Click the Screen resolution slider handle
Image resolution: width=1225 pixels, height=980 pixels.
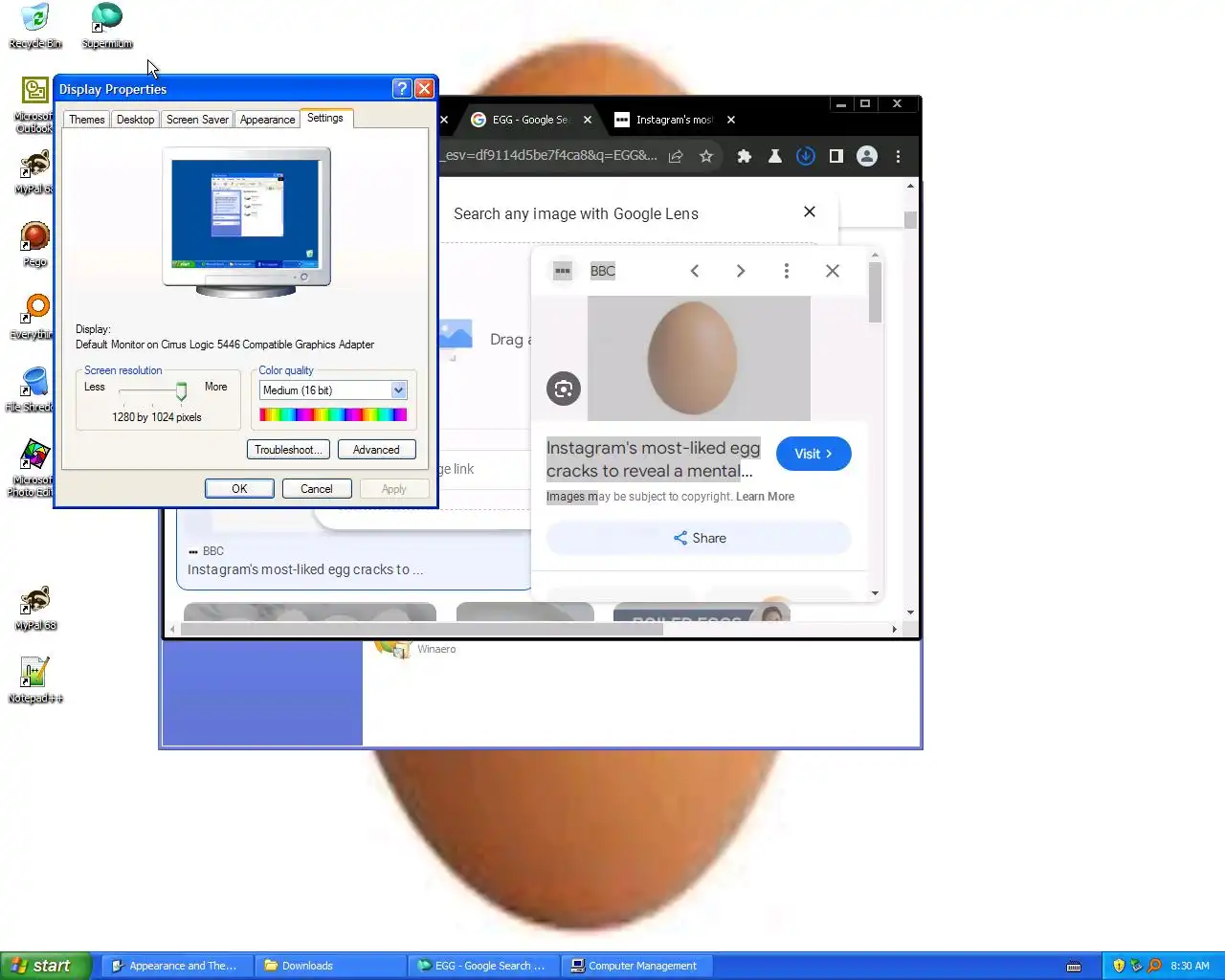tap(181, 390)
